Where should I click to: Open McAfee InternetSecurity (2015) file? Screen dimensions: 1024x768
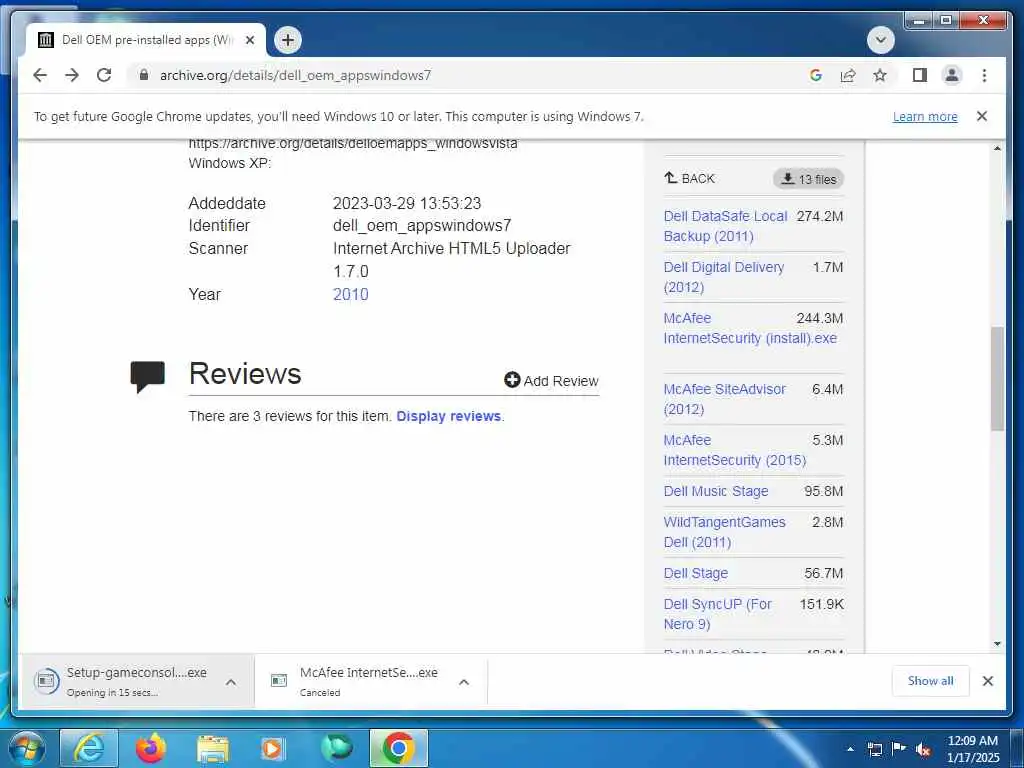point(735,450)
